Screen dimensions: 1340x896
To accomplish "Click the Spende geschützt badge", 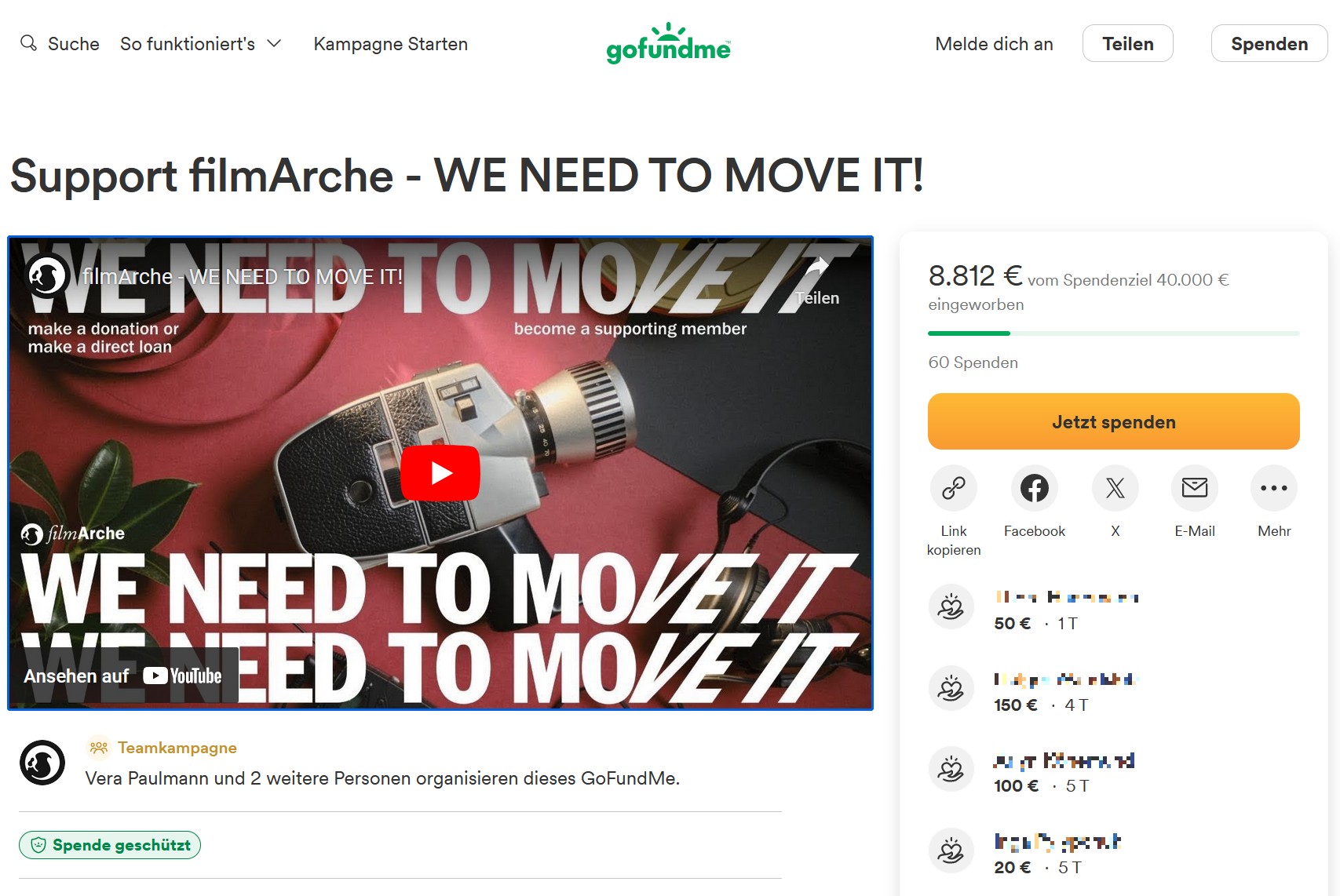I will [x=110, y=845].
